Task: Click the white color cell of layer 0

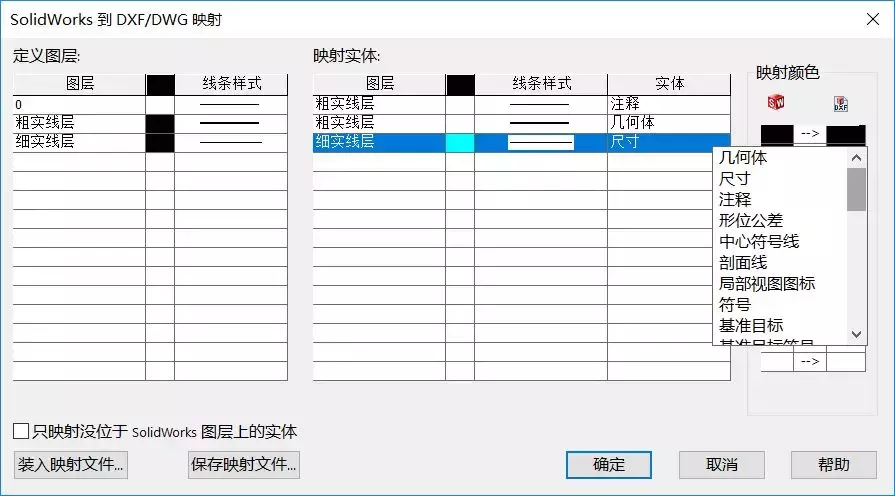Action: (160, 104)
